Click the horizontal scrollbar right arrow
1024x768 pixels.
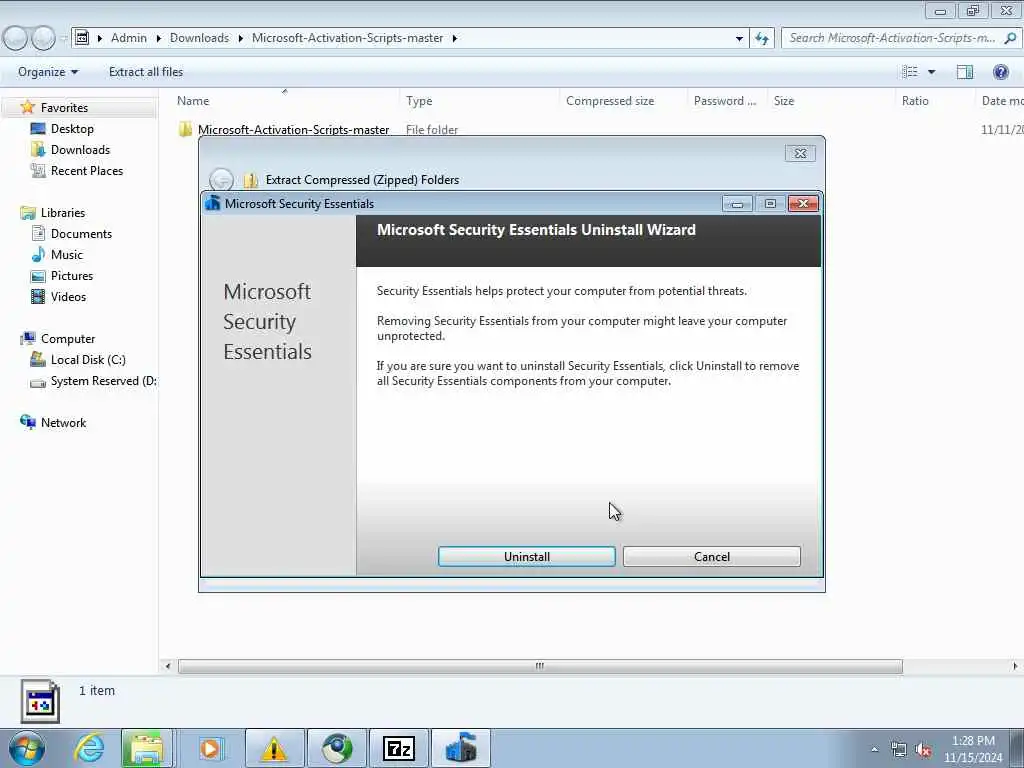coord(1015,666)
